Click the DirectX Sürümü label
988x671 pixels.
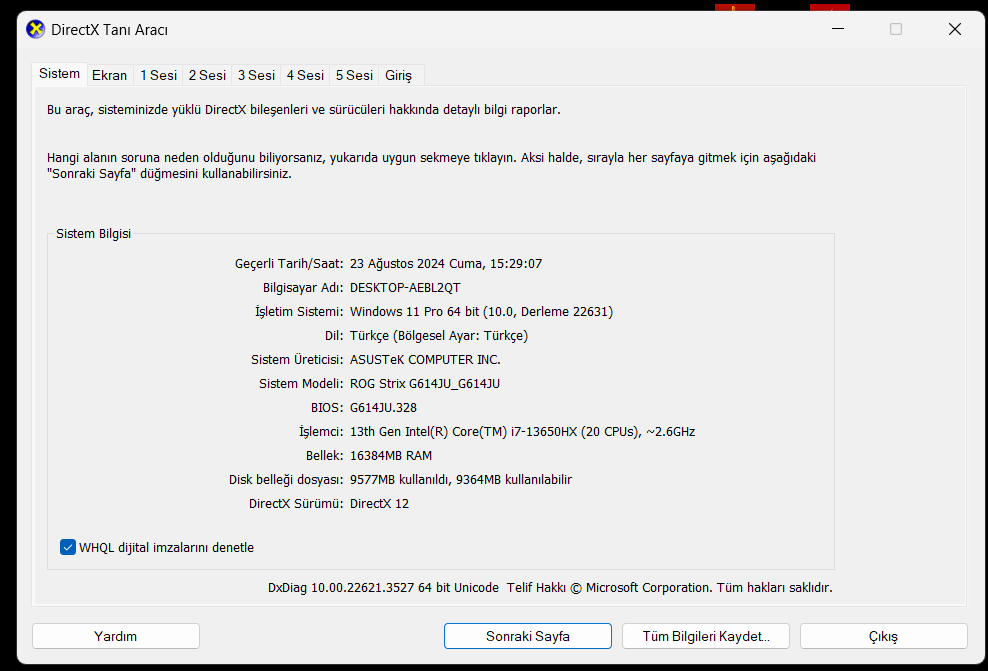coord(296,503)
